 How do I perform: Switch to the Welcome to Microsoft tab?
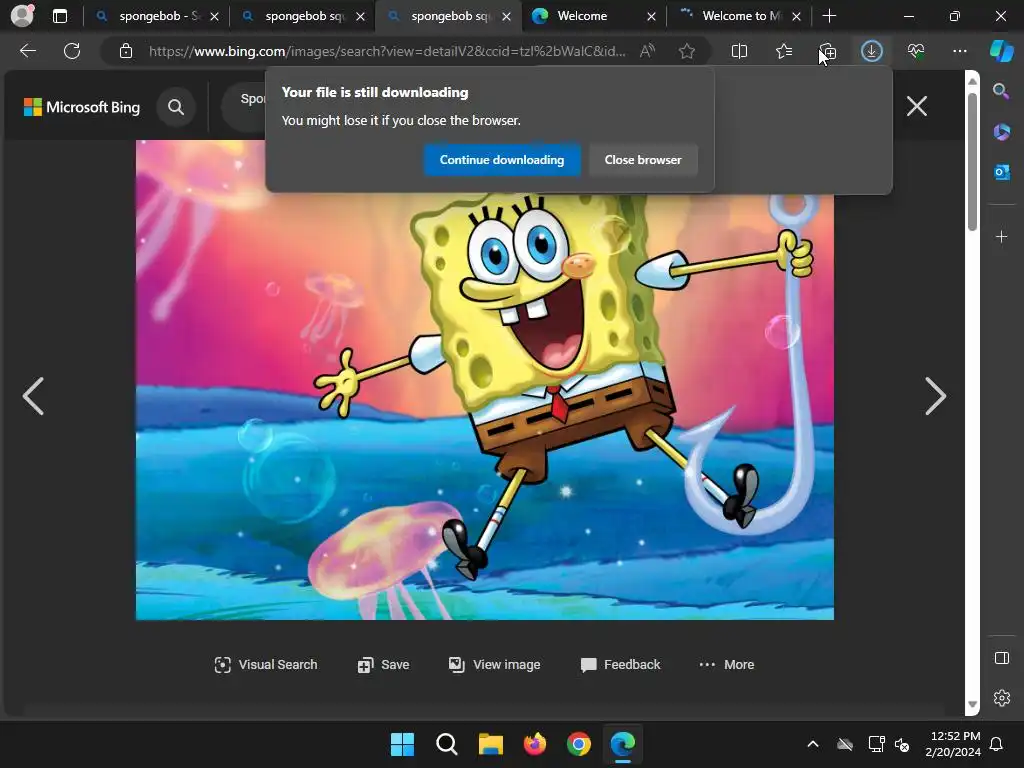739,16
